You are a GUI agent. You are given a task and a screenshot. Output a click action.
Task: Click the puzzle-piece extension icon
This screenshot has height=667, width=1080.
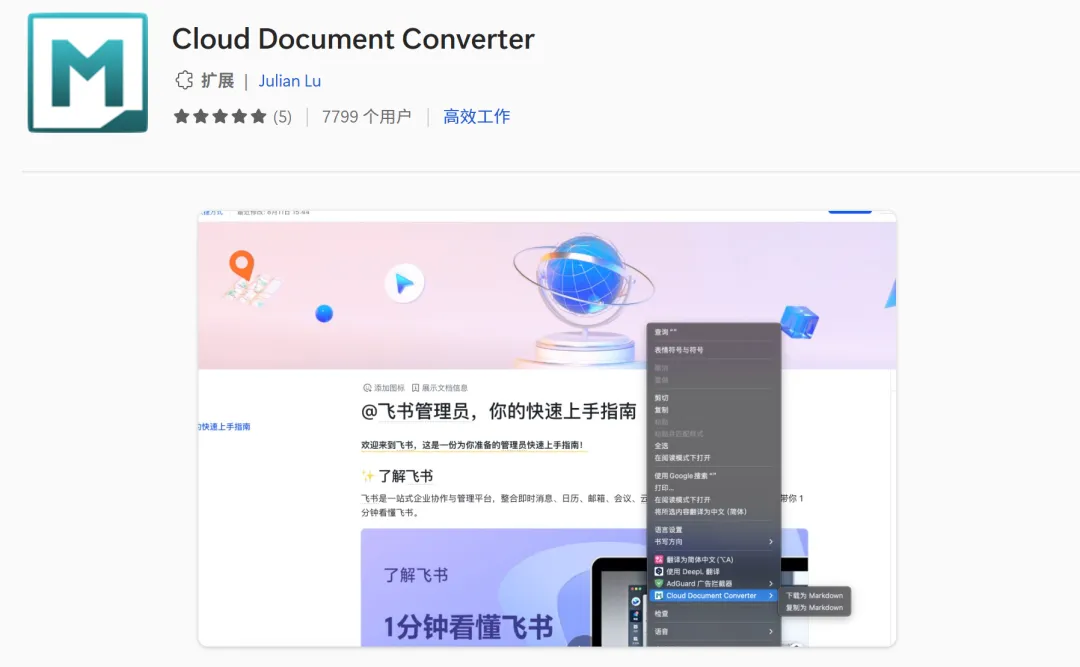click(x=184, y=81)
